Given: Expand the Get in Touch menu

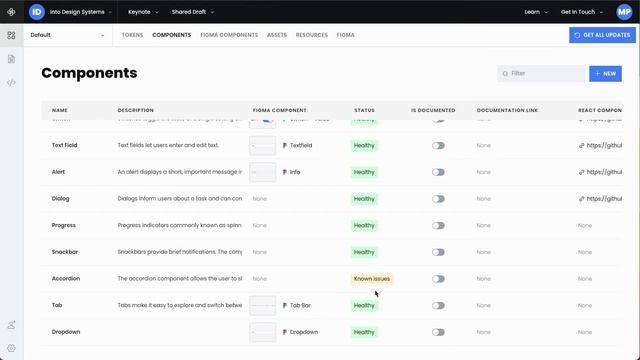Looking at the screenshot, I should (x=582, y=12).
